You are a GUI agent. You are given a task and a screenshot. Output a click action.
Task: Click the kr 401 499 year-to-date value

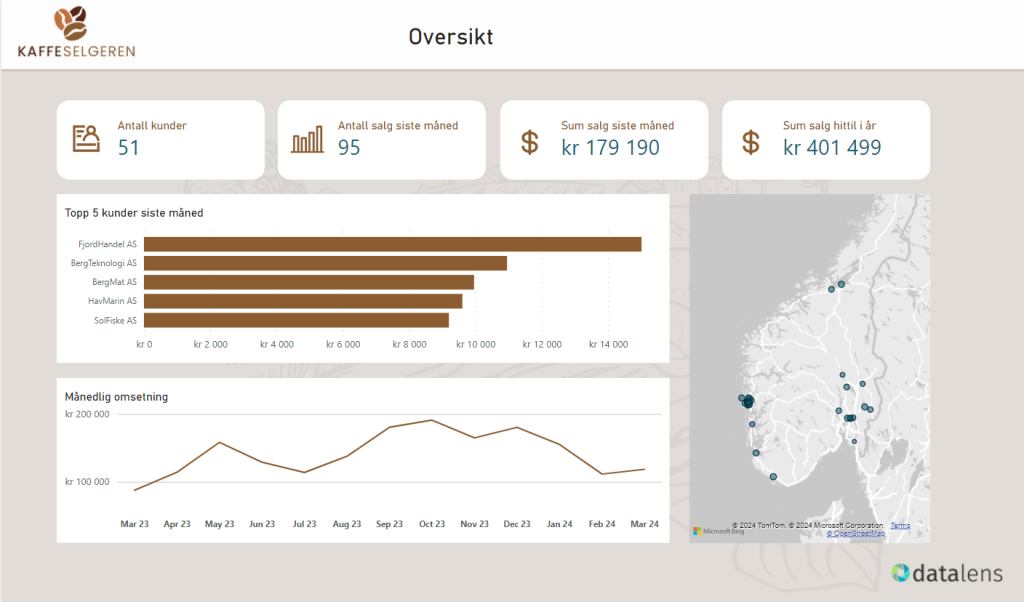(832, 148)
